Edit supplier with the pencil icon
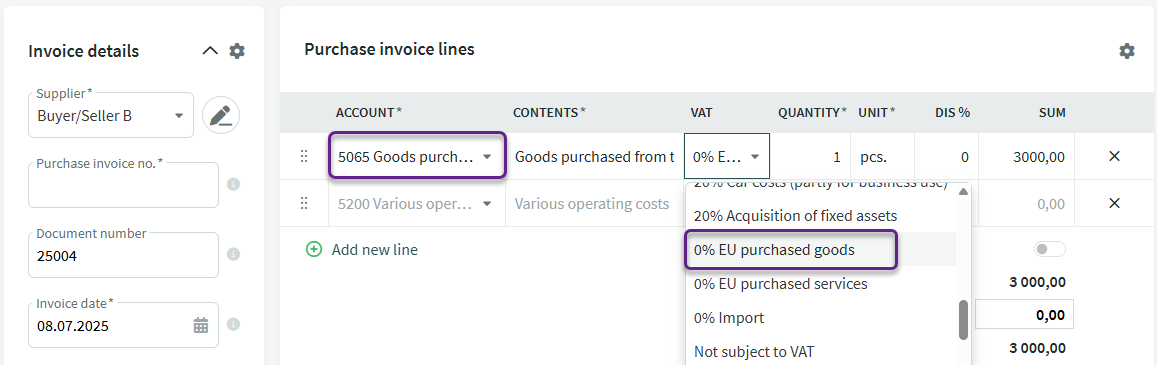Screen dimensions: 1157x365 (x=221, y=116)
